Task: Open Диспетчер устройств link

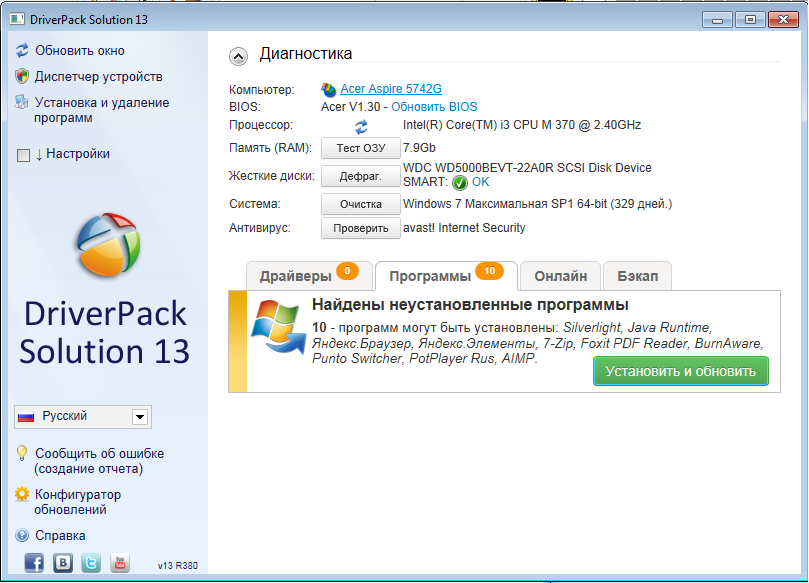Action: pos(99,76)
